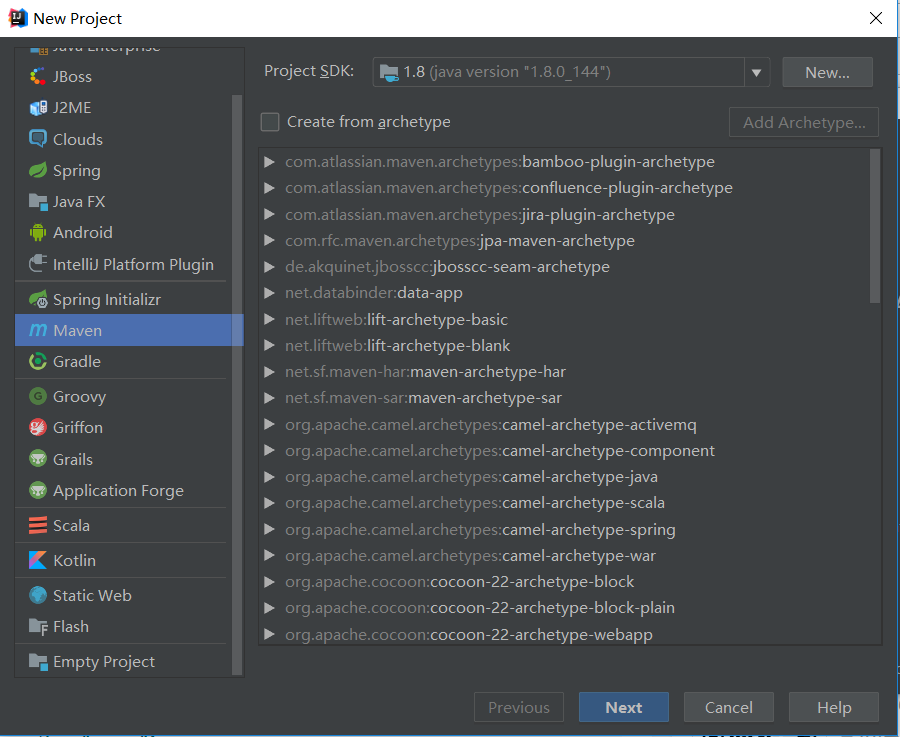Enable the Create from archetype checkbox
Screen dimensions: 900x737
[269, 121]
